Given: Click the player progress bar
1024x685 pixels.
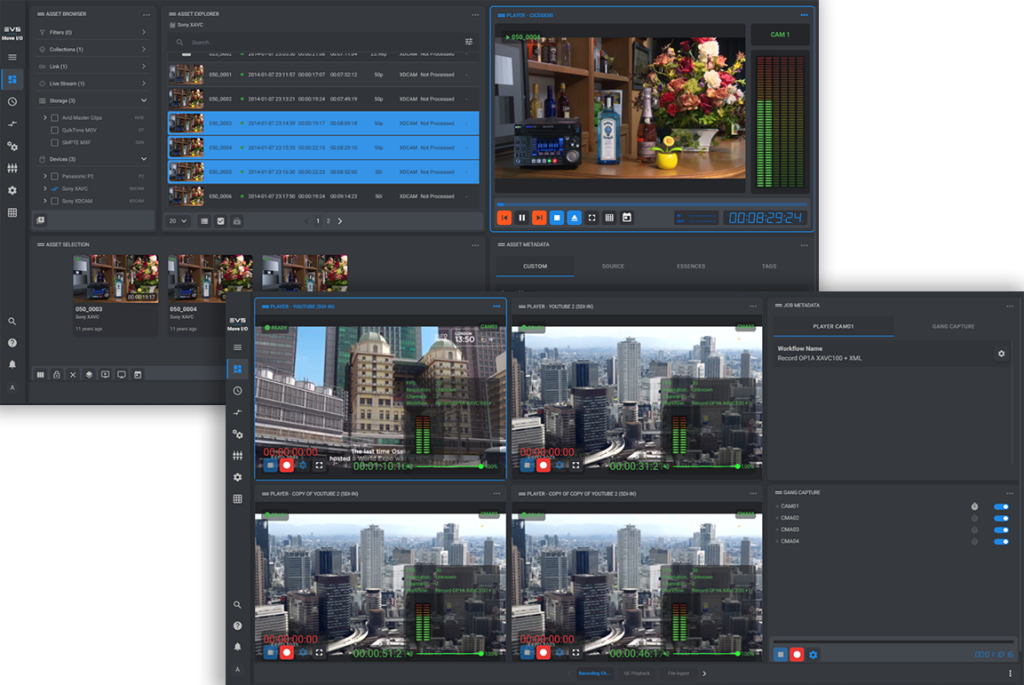Looking at the screenshot, I should (650, 204).
